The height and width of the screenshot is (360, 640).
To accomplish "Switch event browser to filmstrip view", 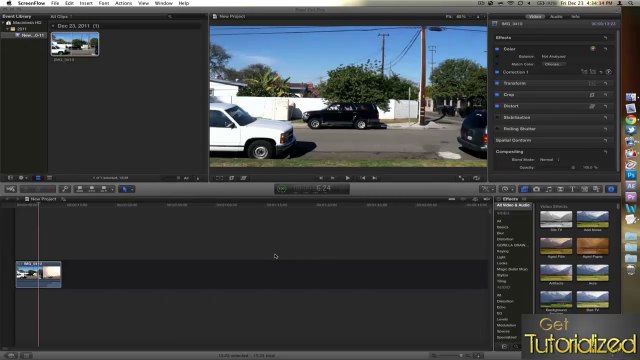I will point(38,178).
